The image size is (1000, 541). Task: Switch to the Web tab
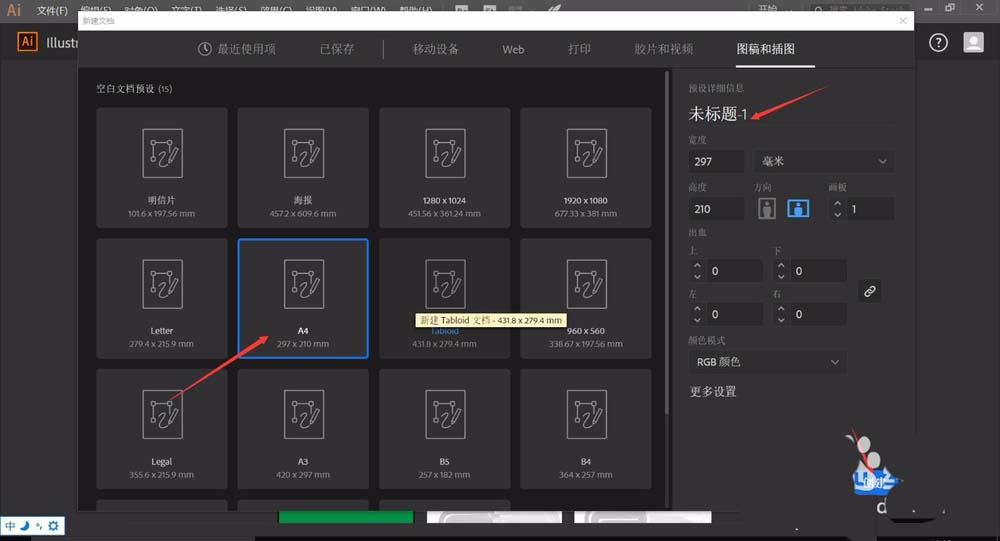(513, 49)
